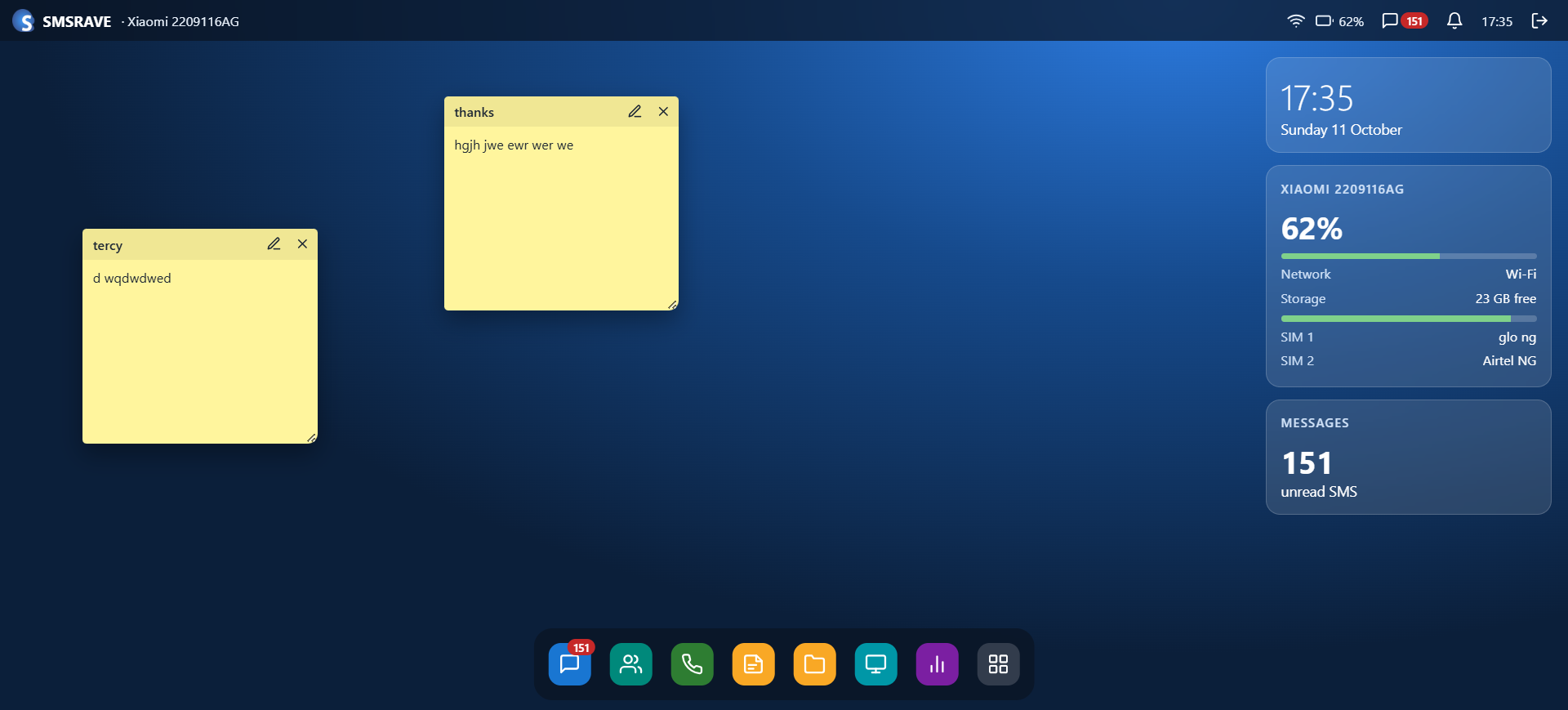The width and height of the screenshot is (1568, 710).
Task: Click the 17:35 clock in the widget
Action: 1316,99
